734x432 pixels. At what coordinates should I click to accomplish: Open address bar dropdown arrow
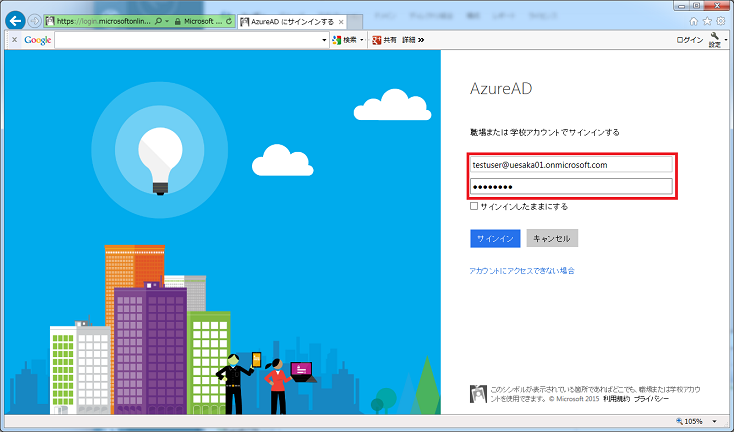tap(167, 21)
